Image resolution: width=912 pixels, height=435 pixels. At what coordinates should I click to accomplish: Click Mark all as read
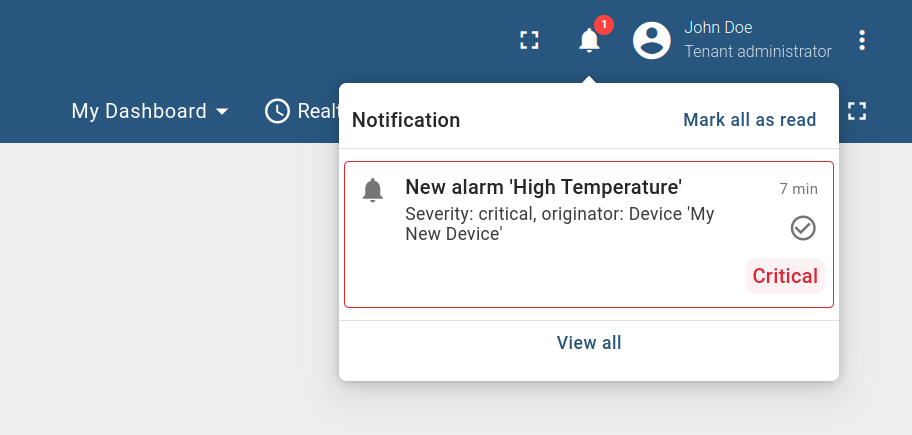(x=749, y=120)
